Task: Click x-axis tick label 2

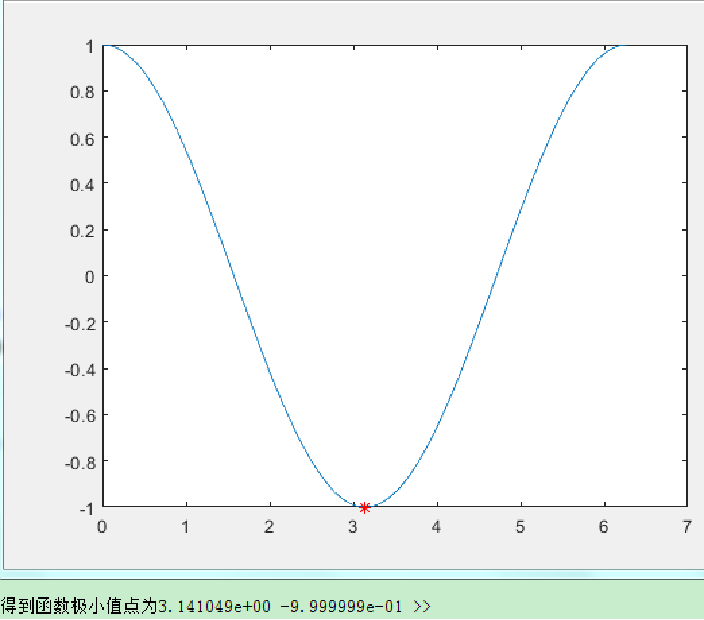Action: 269,527
